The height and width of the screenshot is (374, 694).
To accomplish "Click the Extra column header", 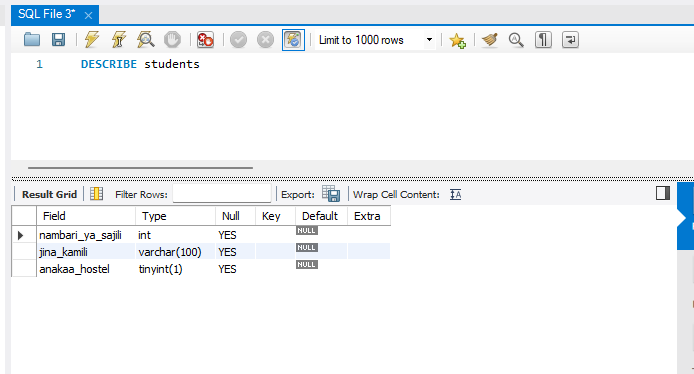I will pyautogui.click(x=369, y=216).
